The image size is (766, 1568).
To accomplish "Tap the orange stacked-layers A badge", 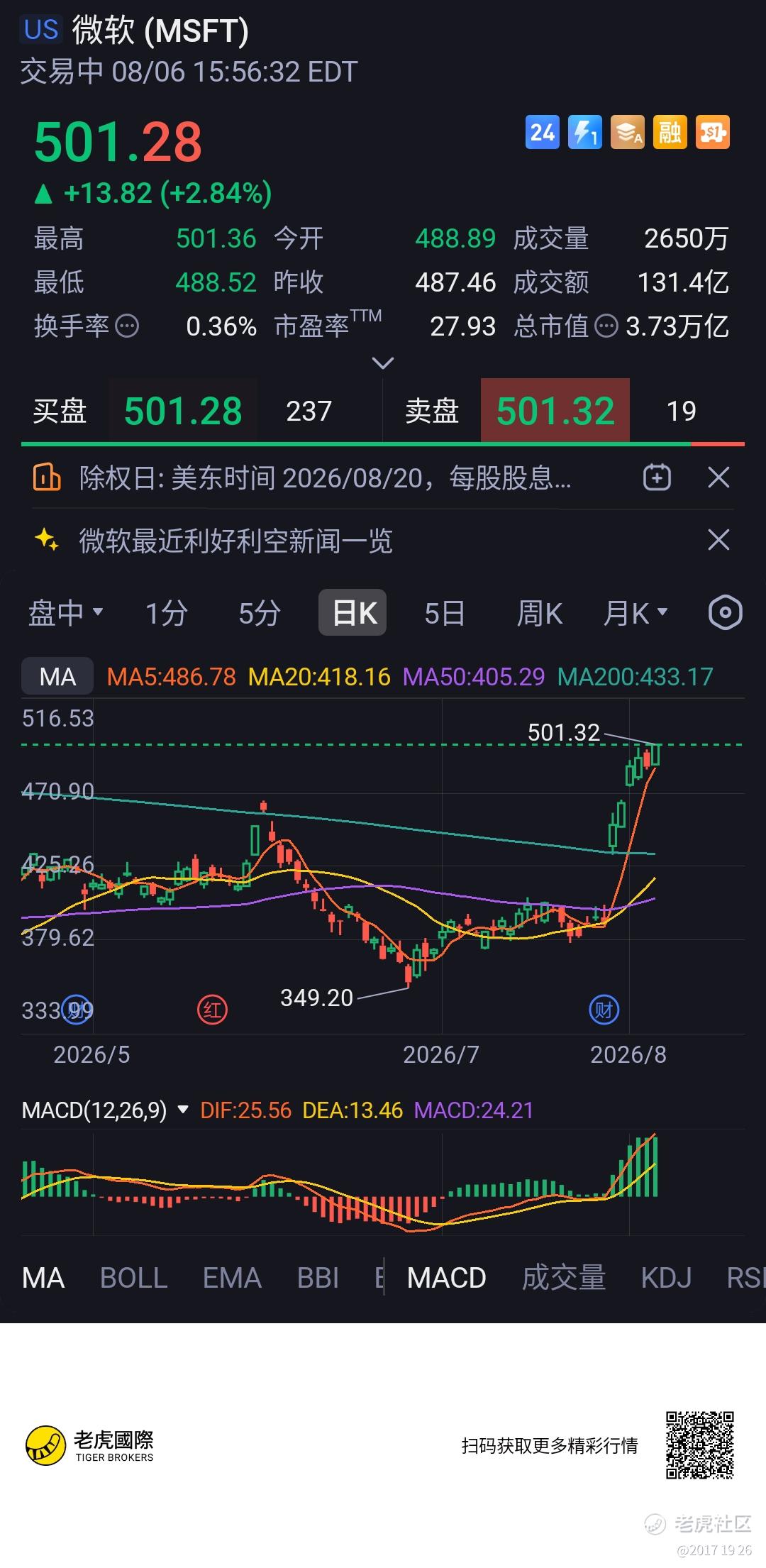I will coord(628,133).
